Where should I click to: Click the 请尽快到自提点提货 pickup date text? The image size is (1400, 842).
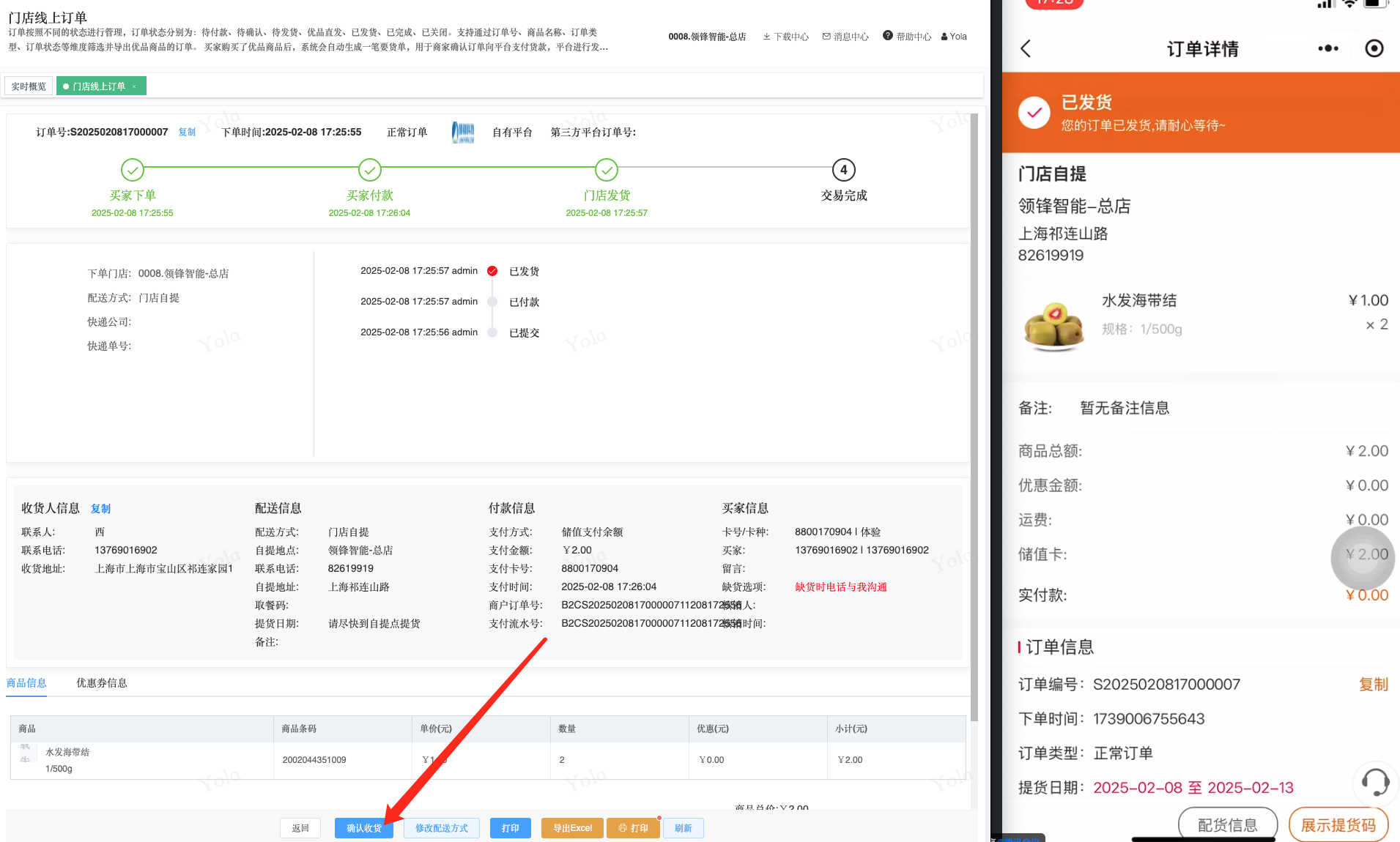[x=374, y=624]
